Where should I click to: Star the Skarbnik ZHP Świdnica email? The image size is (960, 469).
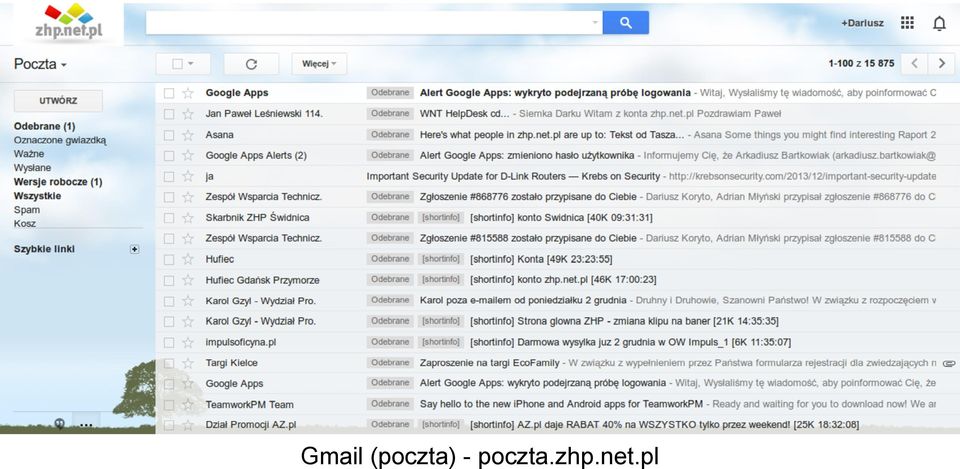pyautogui.click(x=188, y=217)
